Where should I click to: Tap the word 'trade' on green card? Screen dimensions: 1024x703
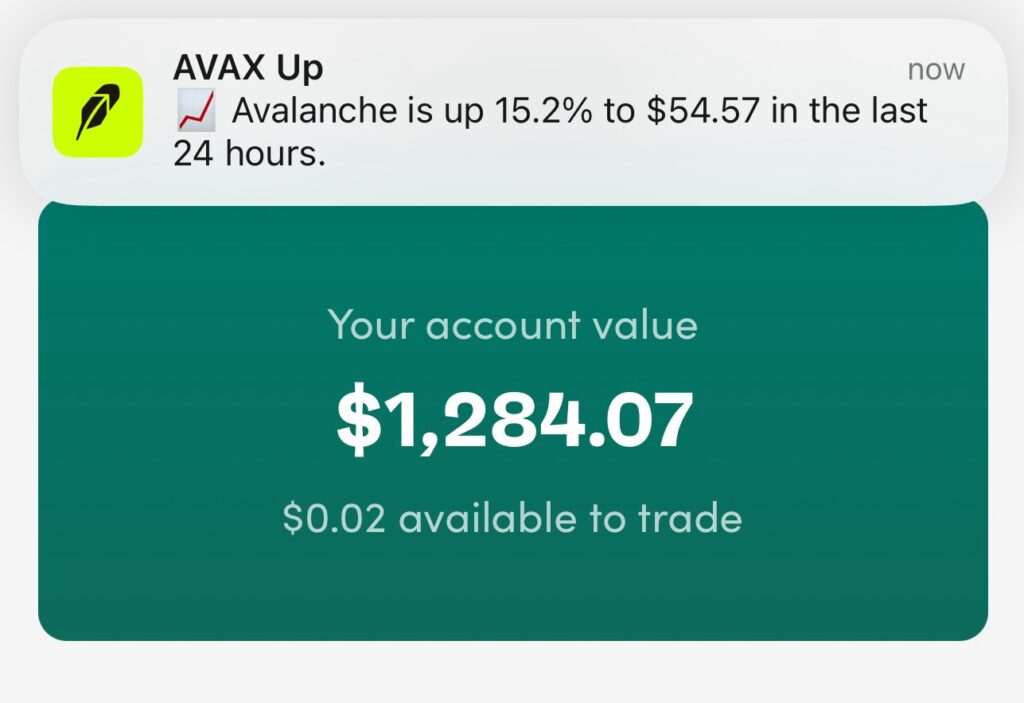pyautogui.click(x=690, y=518)
